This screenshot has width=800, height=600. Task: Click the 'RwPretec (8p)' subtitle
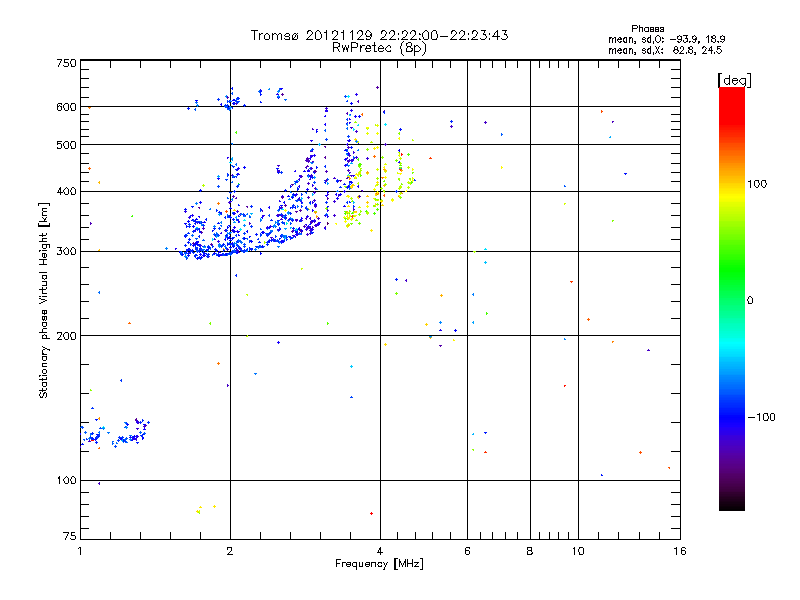(379, 48)
